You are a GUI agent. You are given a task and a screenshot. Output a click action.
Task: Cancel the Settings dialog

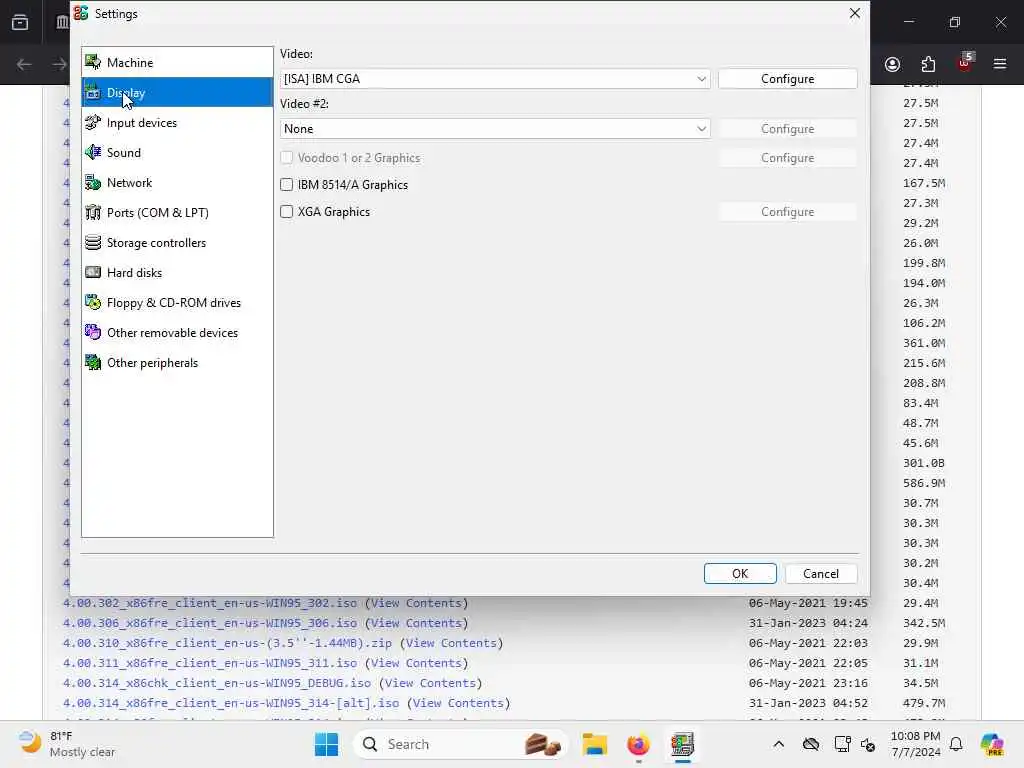click(x=821, y=573)
